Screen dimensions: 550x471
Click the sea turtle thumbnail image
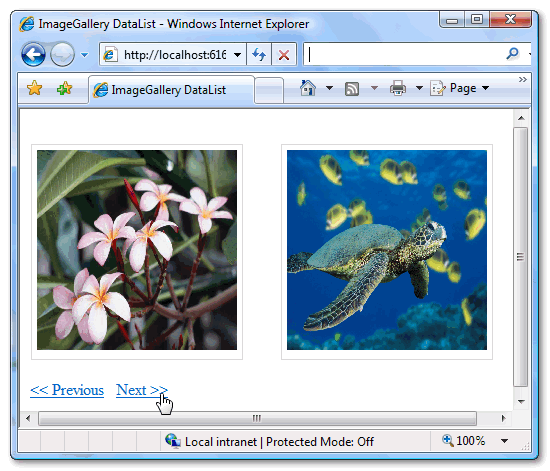point(387,250)
